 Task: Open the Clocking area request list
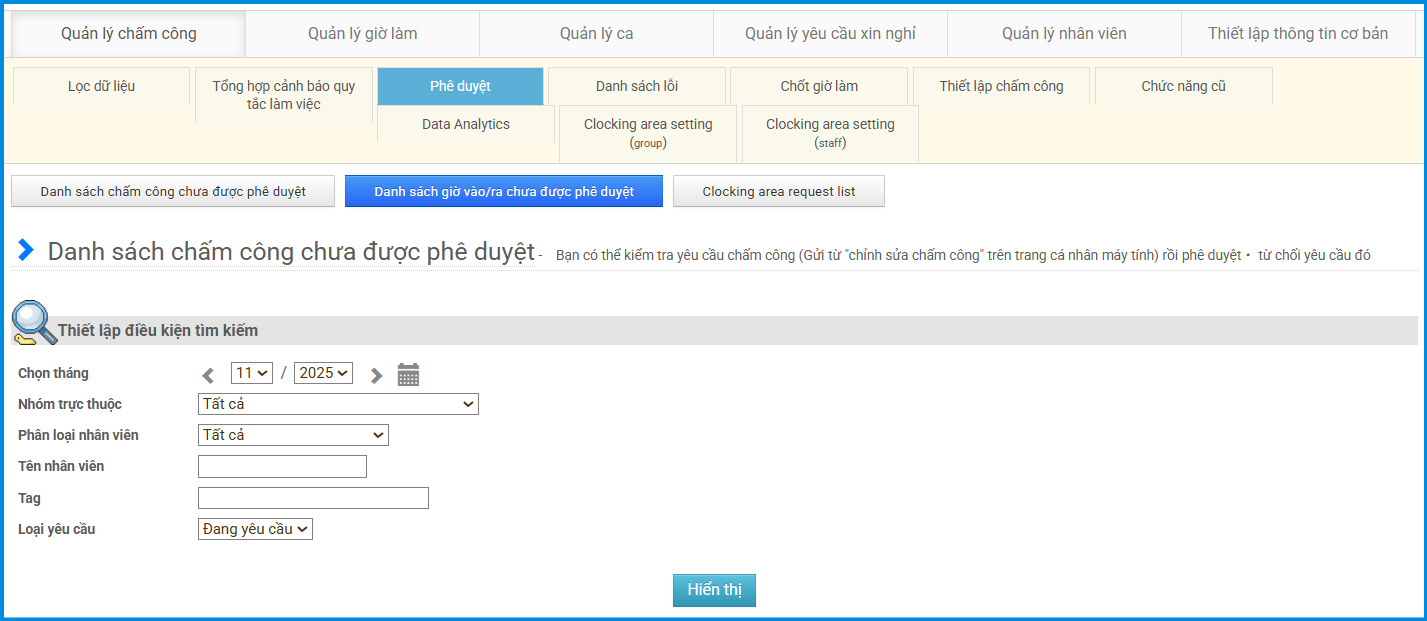(x=778, y=192)
